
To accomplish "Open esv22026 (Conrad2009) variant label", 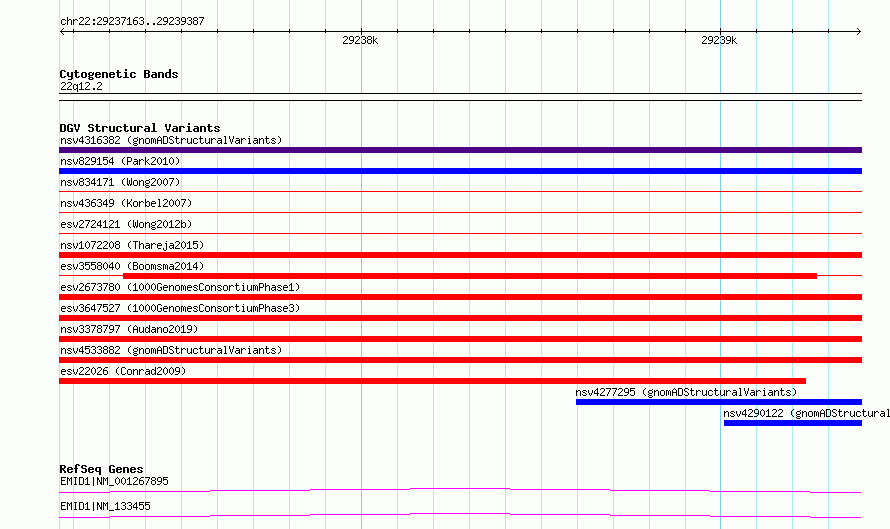I will coord(123,371).
